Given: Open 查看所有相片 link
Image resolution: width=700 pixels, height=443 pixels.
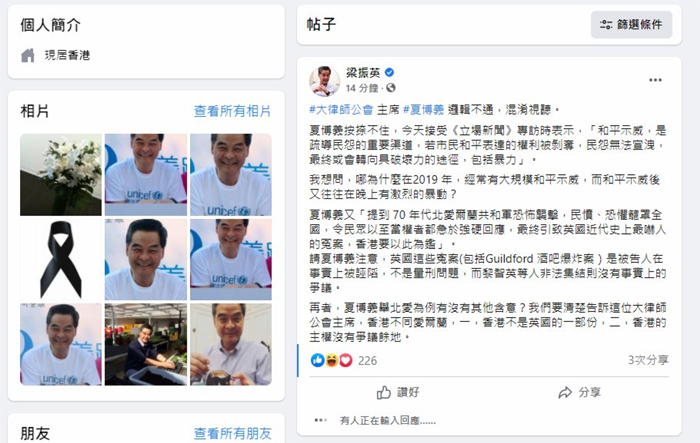Looking at the screenshot, I should pos(232,111).
